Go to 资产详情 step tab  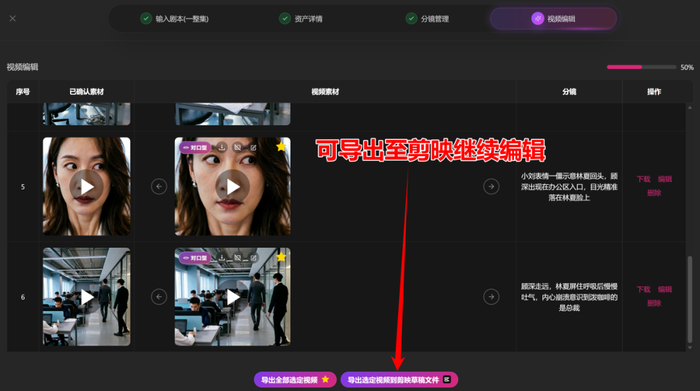(301, 19)
